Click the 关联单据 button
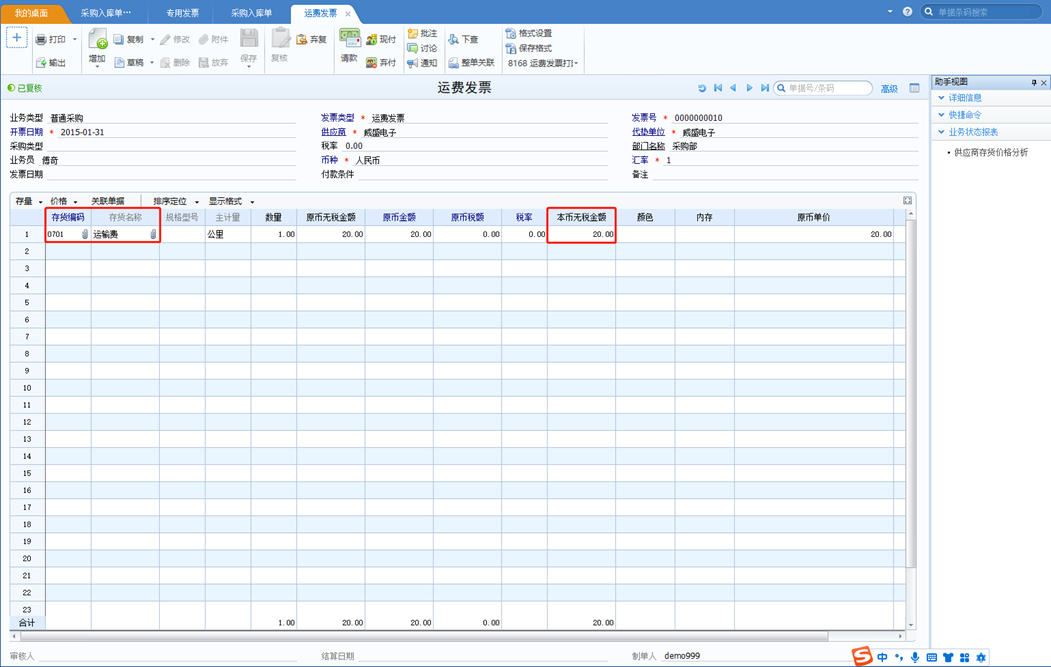This screenshot has width=1051, height=667. tap(108, 201)
